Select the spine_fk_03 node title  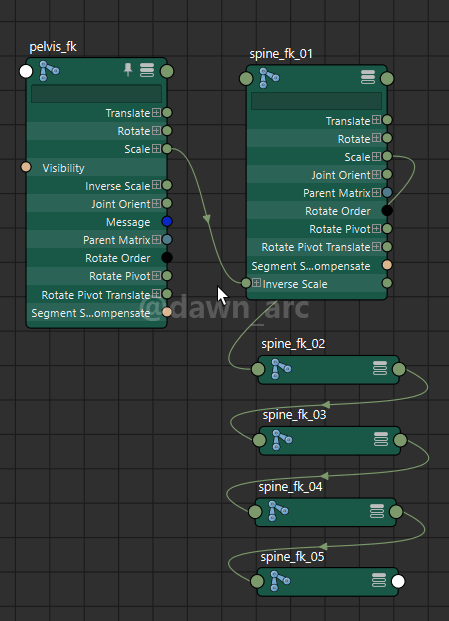click(x=295, y=415)
